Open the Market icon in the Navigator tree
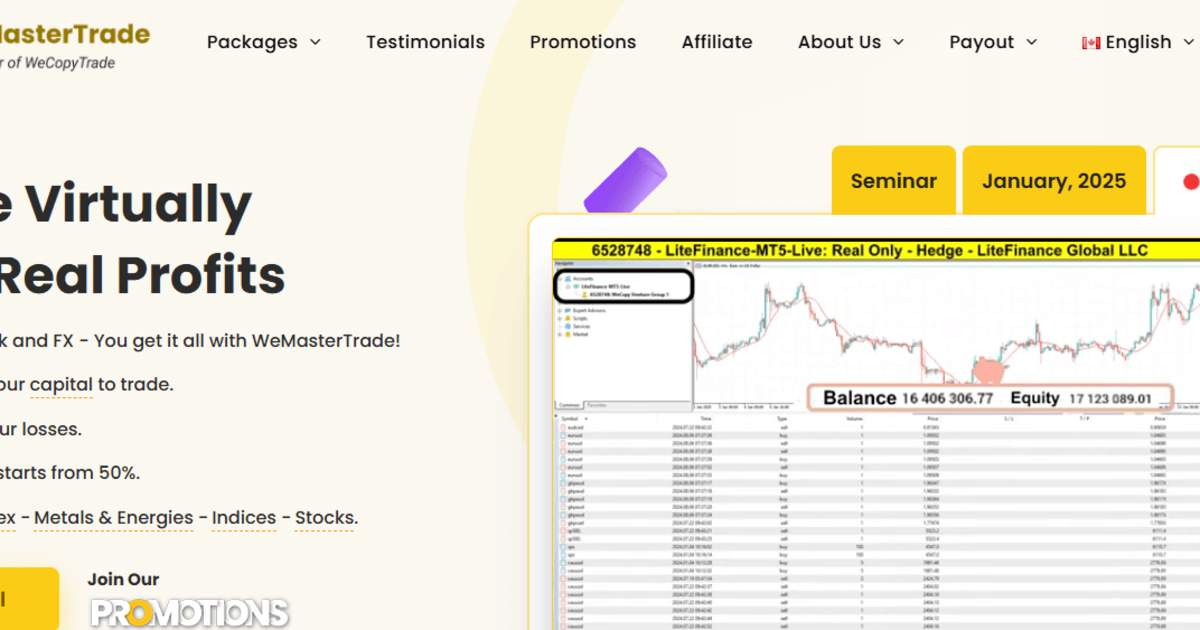The height and width of the screenshot is (630, 1200). click(567, 334)
